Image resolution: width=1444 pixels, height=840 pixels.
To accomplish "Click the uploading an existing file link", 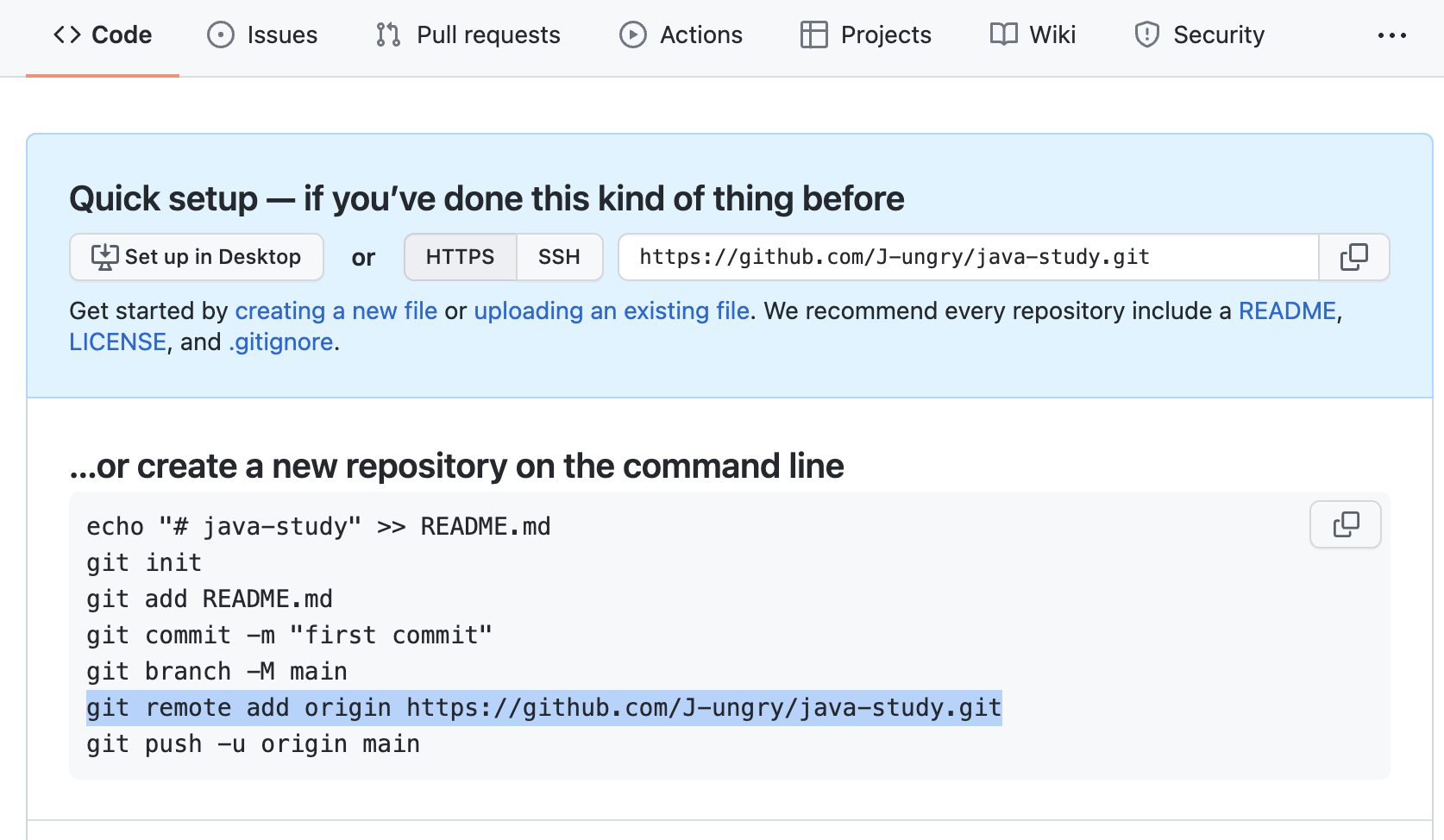I will click(x=612, y=310).
